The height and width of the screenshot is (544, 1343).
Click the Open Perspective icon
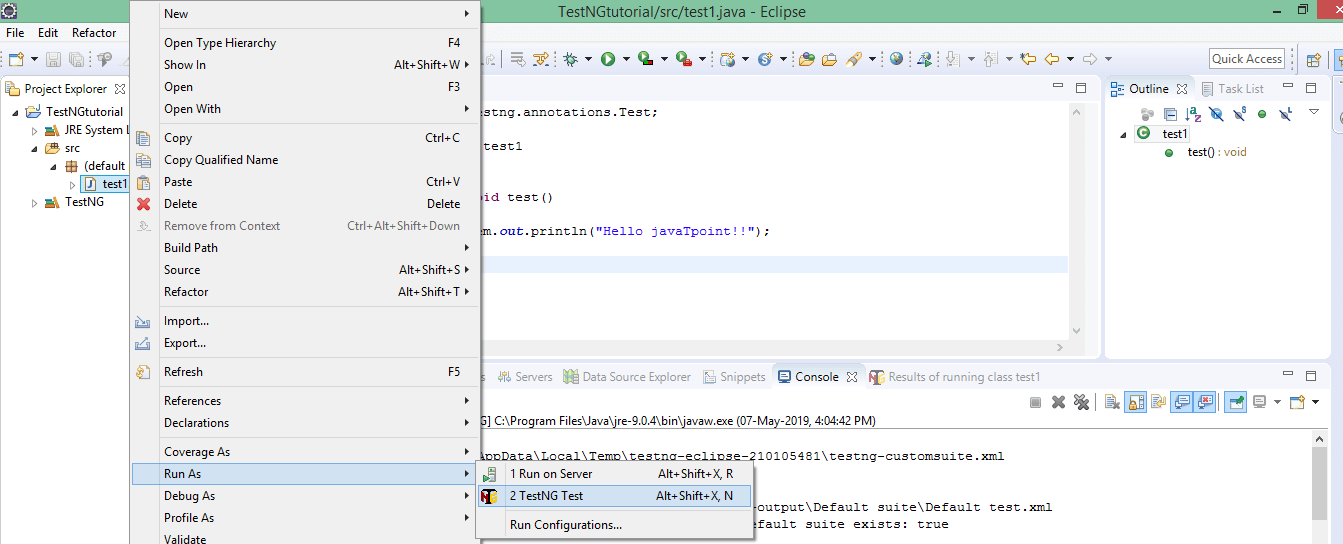[x=1314, y=59]
